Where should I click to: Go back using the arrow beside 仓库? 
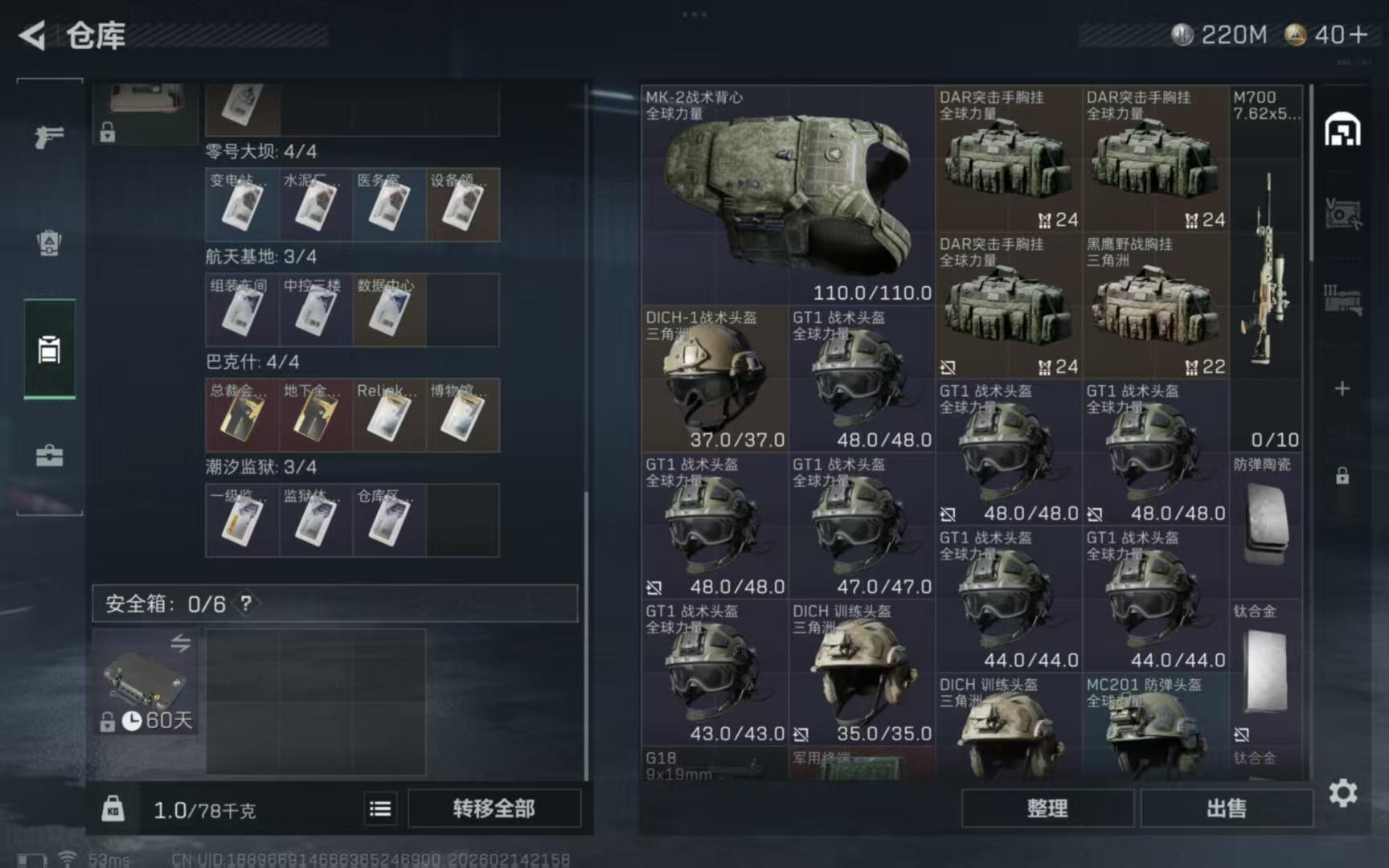coord(32,35)
